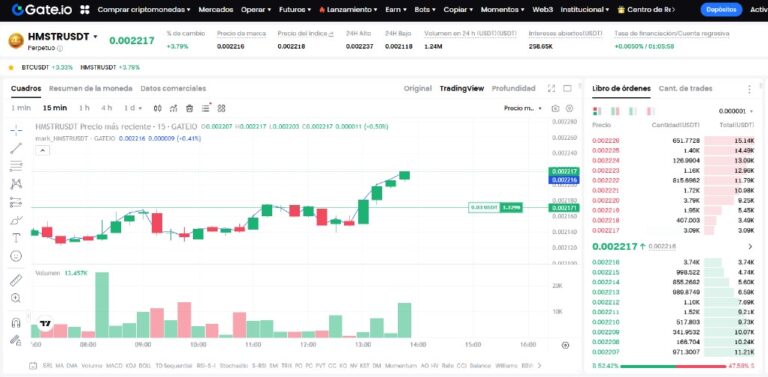Select the 1 h timeframe
The height and width of the screenshot is (377, 768).
[84, 108]
